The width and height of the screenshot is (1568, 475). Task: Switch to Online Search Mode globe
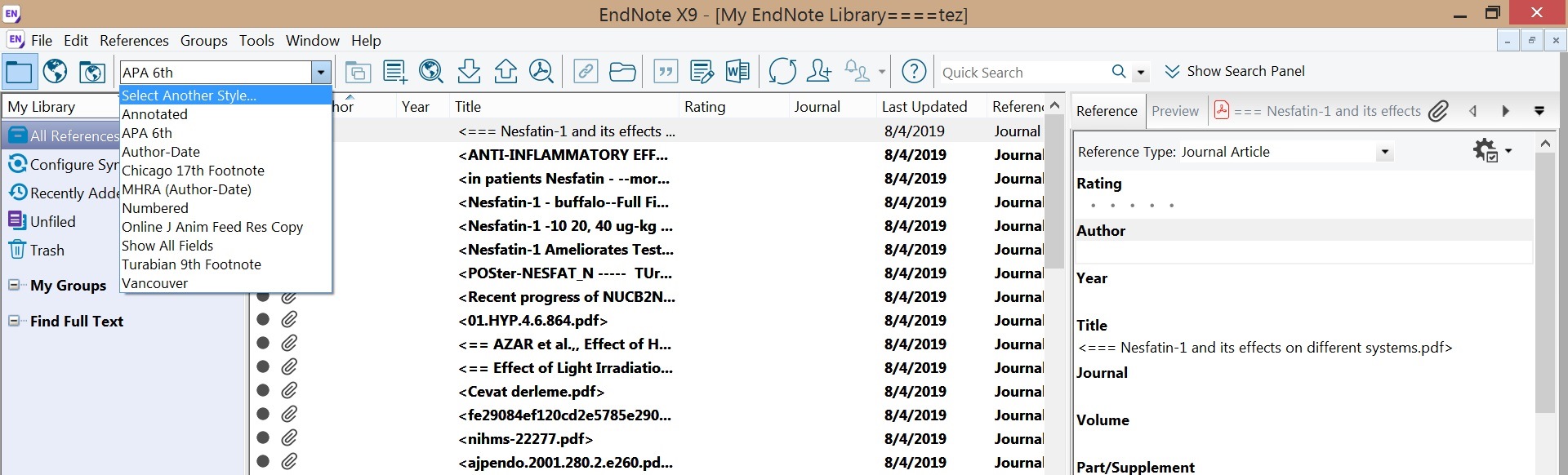click(56, 72)
